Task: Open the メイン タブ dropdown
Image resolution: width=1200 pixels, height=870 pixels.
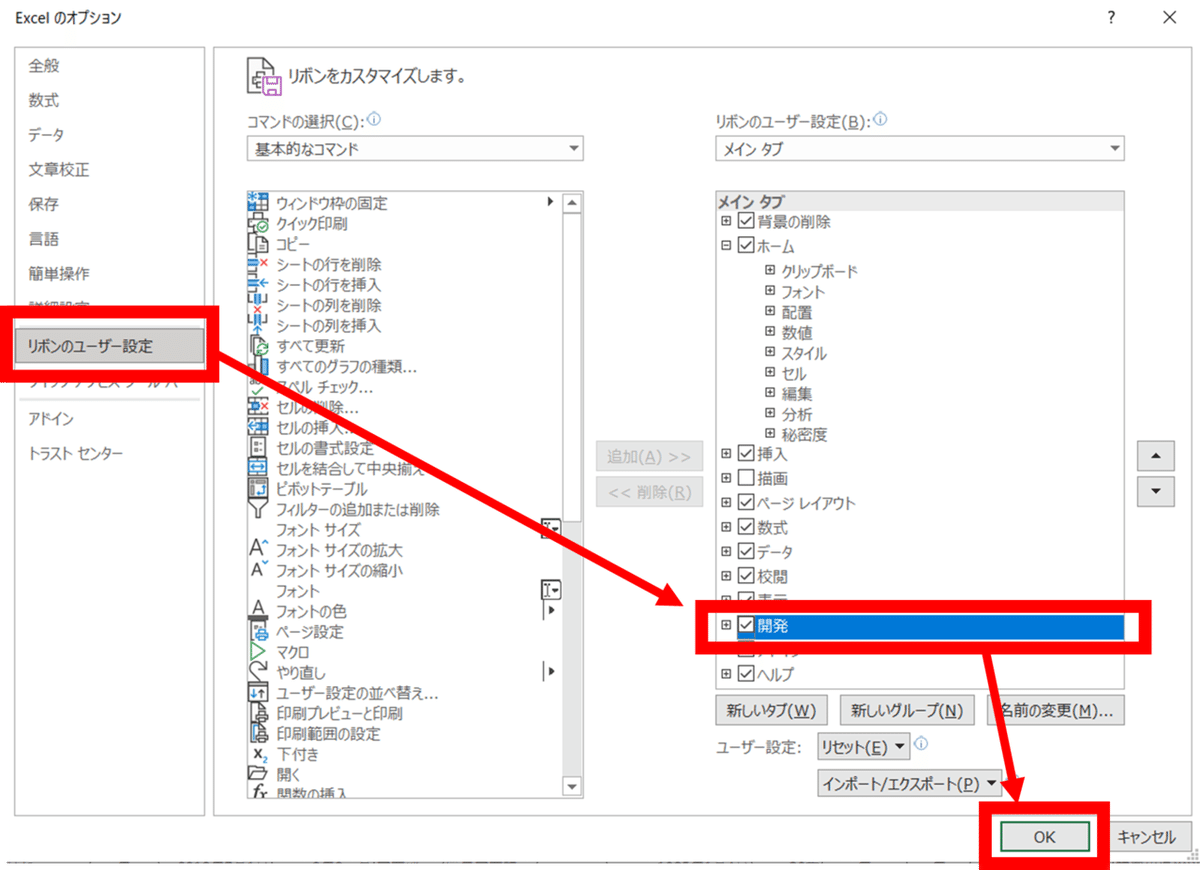Action: tap(919, 149)
